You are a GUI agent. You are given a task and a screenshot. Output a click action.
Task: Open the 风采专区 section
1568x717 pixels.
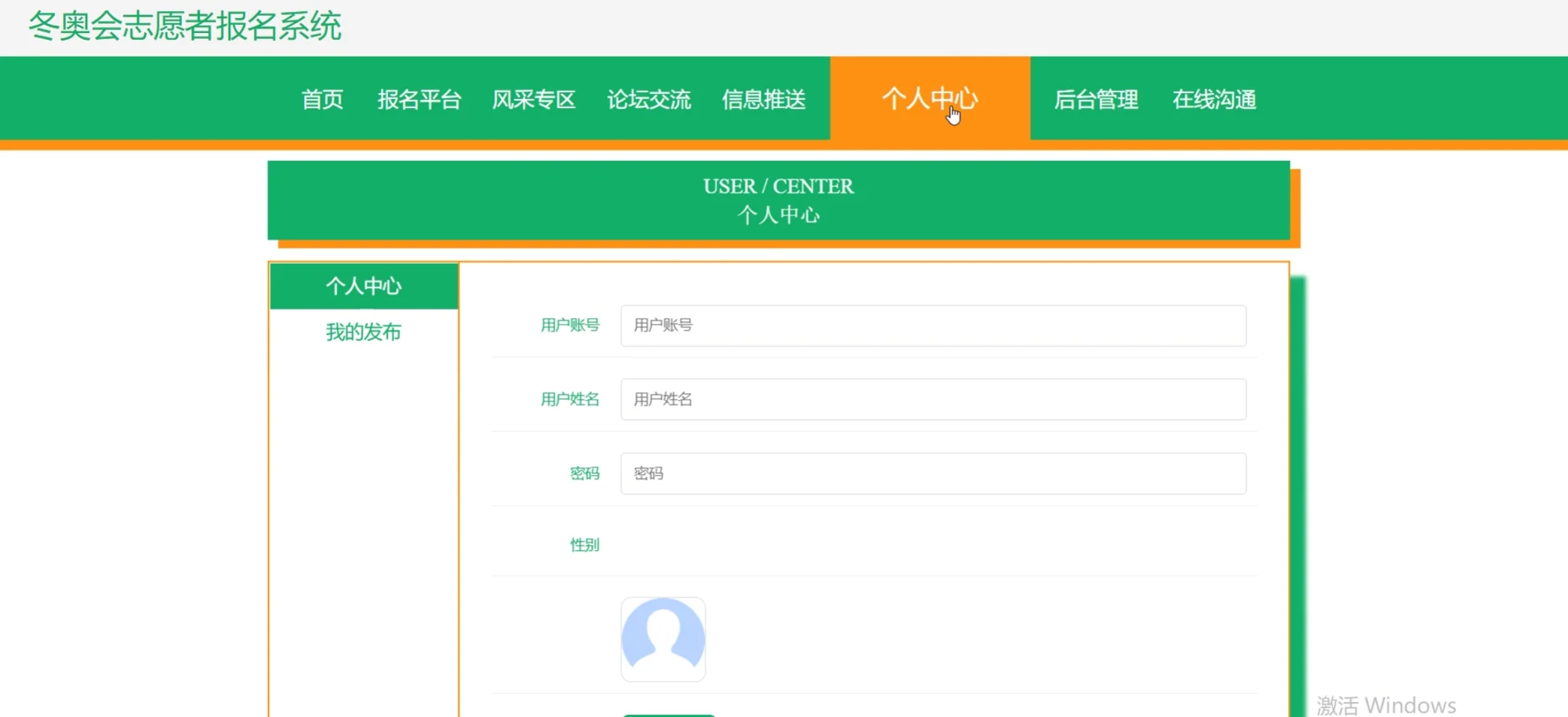point(533,99)
